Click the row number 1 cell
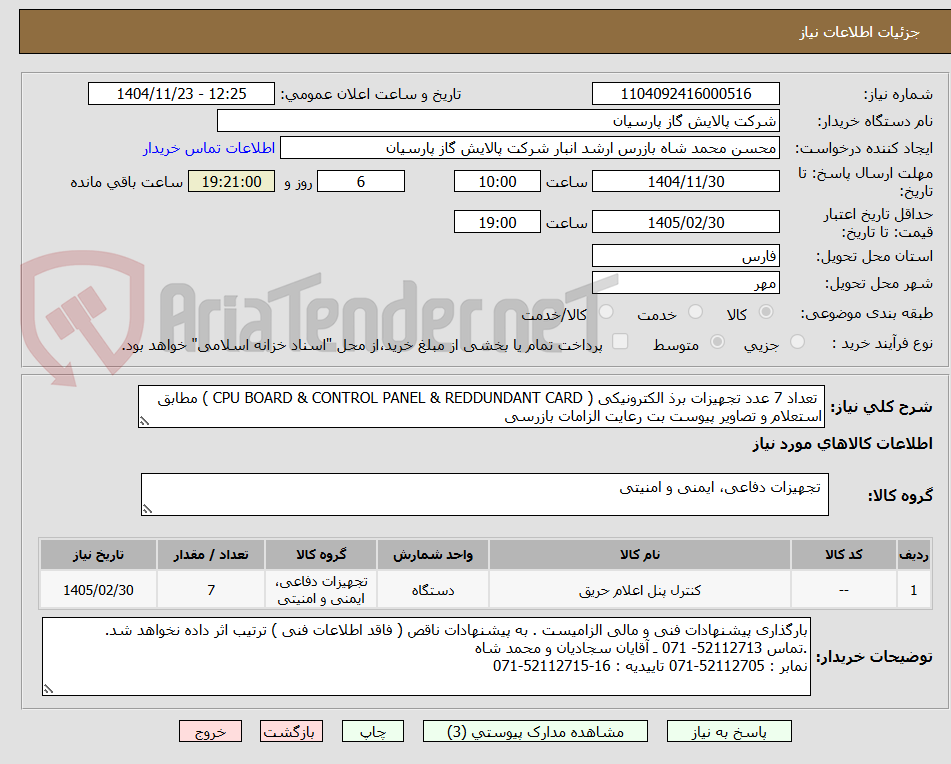The width and height of the screenshot is (951, 764). tap(914, 590)
